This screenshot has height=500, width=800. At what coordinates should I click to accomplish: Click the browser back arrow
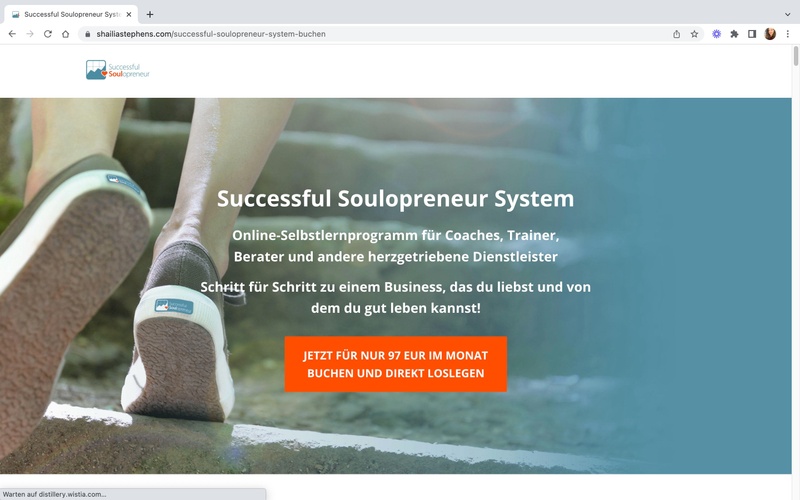(12, 34)
